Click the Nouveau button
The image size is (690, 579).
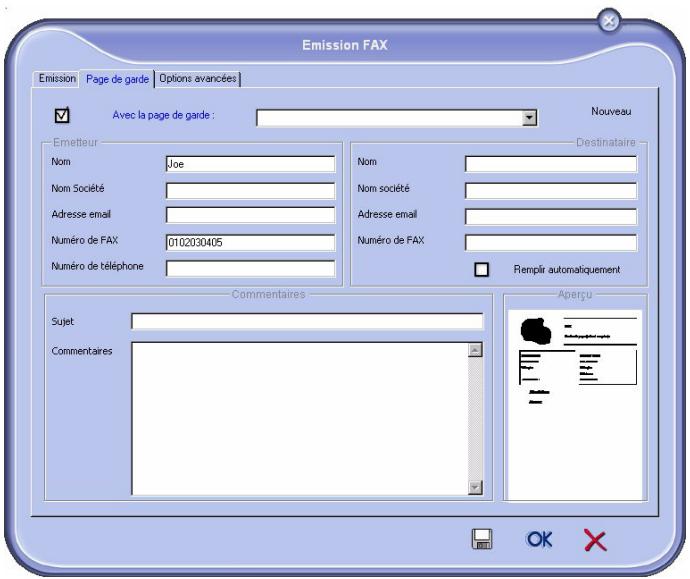611,111
